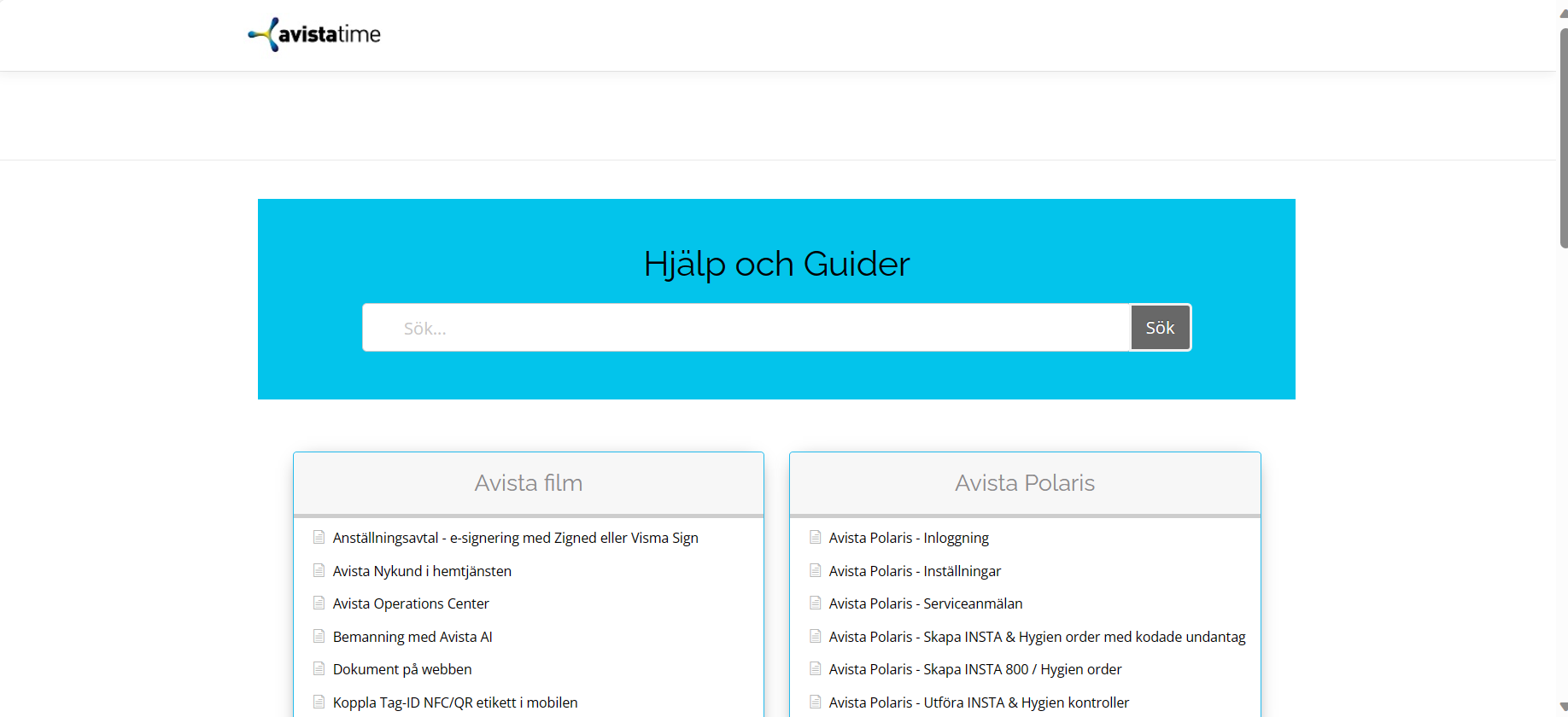1568x717 pixels.
Task: Click document icon beside Anställningsavtal e-signering
Action: tap(319, 537)
